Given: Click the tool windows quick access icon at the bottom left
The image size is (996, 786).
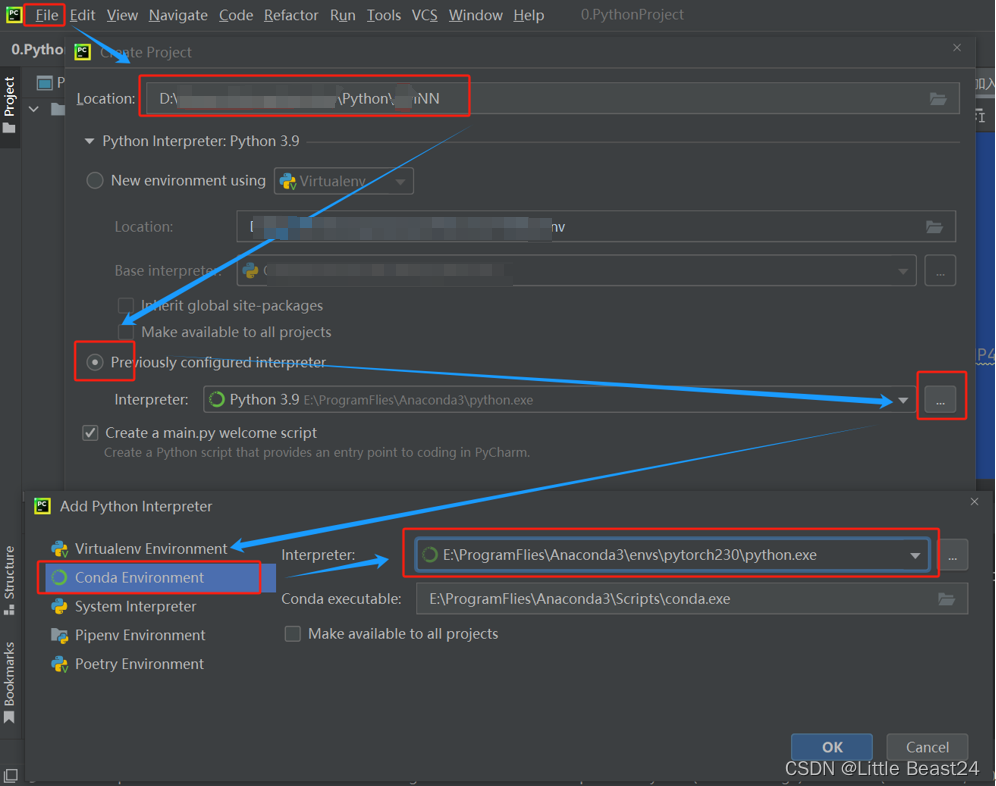Looking at the screenshot, I should pos(11,775).
